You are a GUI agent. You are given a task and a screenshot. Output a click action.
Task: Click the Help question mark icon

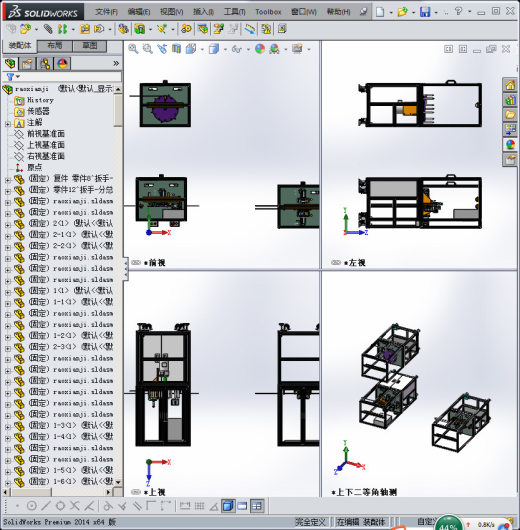tap(458, 11)
